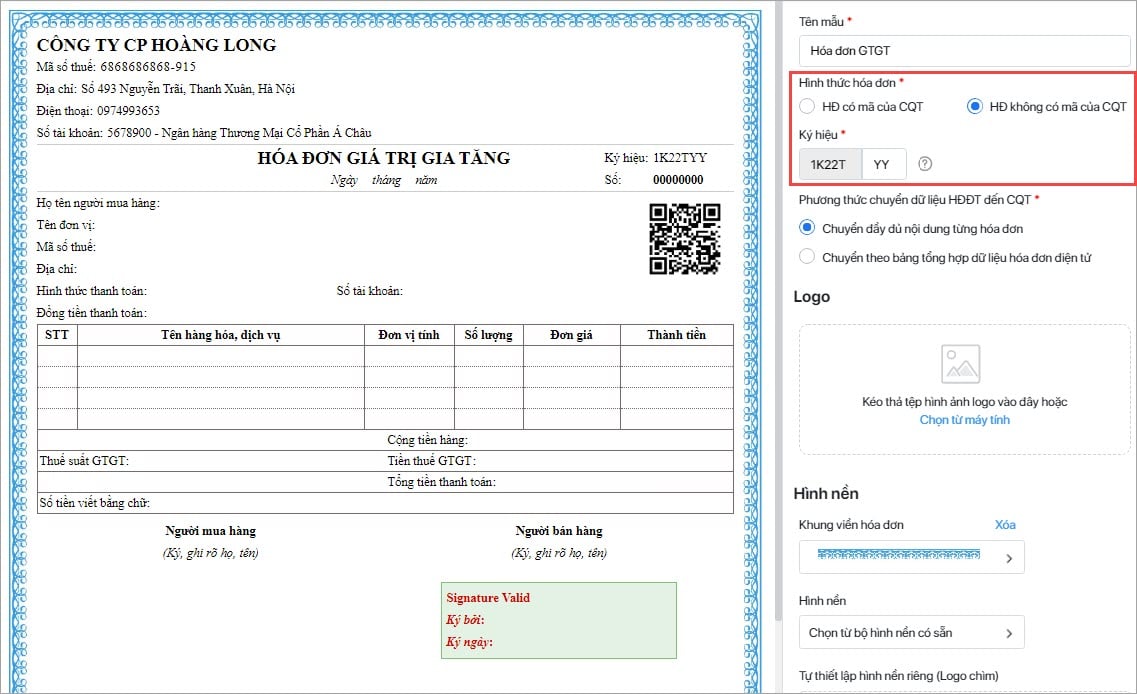Click 'Chọn từ máy tính' link

[964, 420]
